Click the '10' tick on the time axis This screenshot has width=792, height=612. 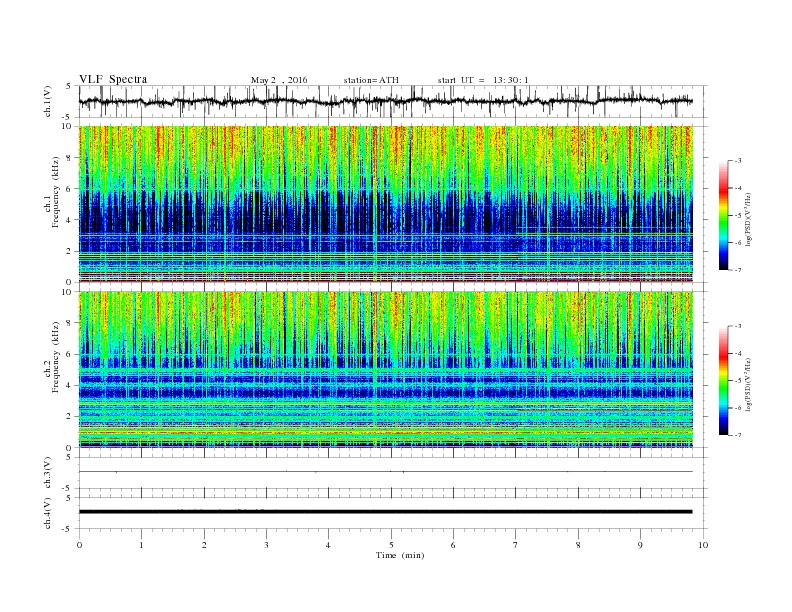tap(703, 545)
